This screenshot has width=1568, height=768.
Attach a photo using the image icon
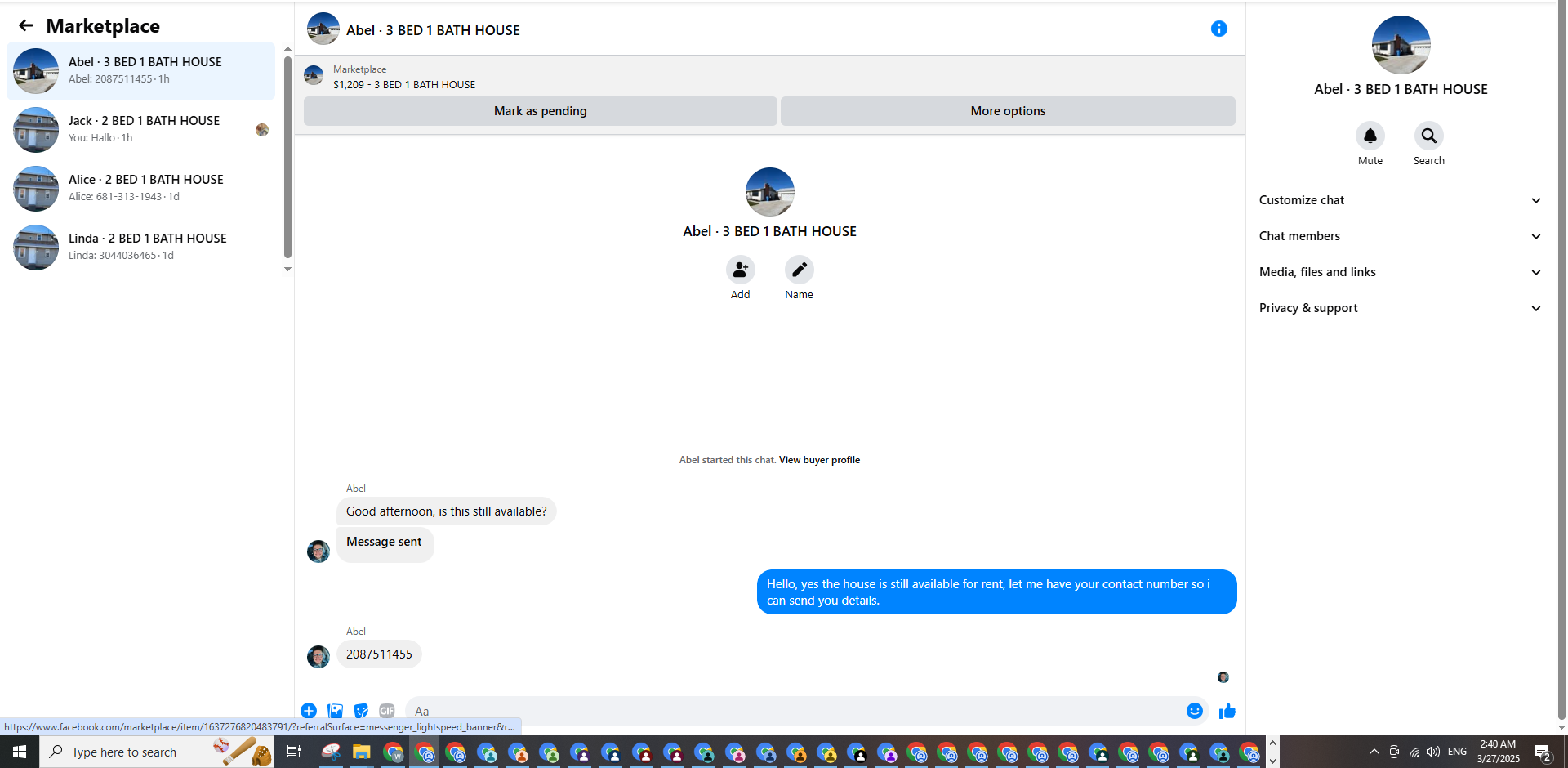(335, 711)
